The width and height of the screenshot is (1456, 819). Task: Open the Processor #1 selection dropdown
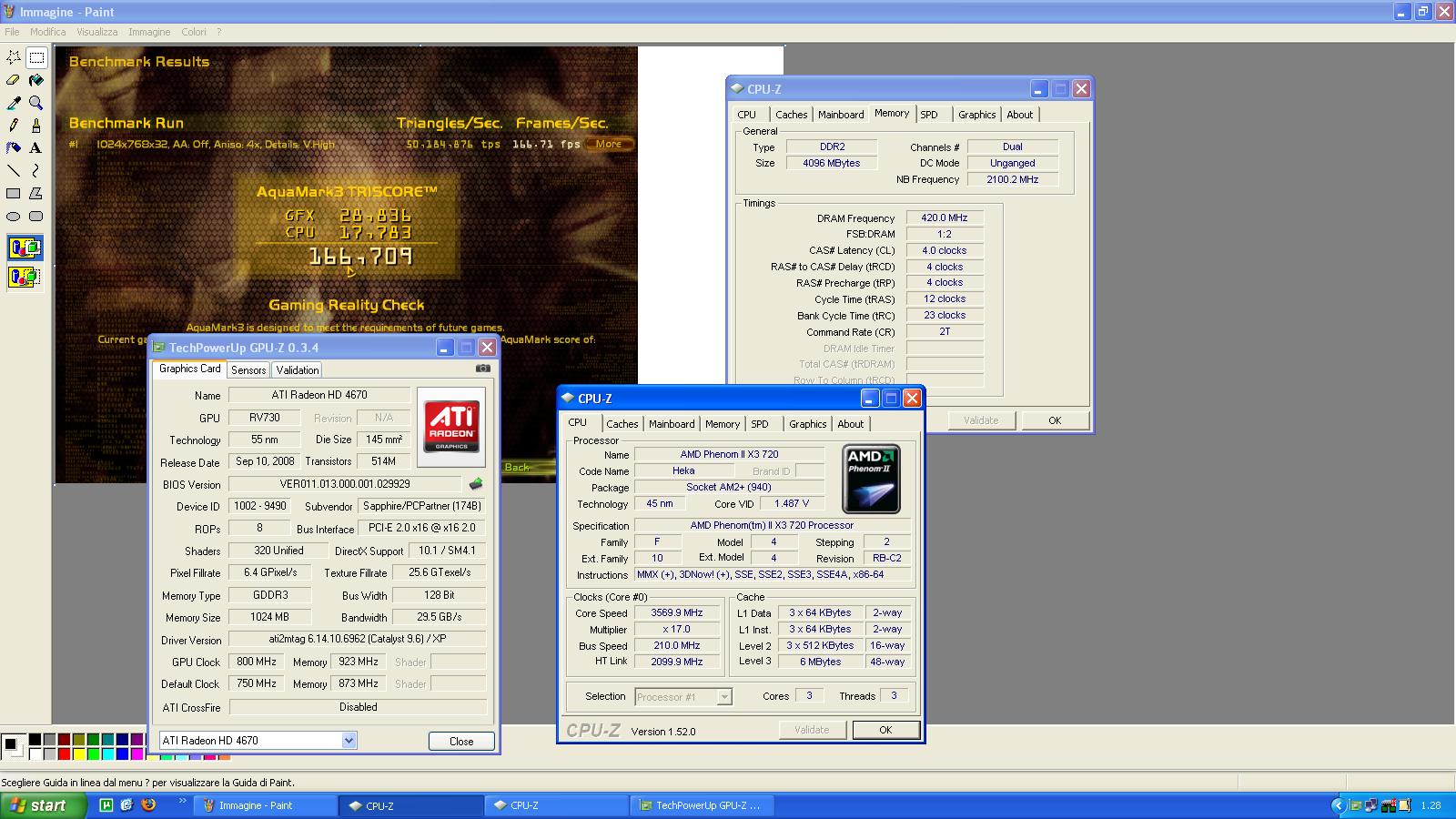(x=724, y=697)
